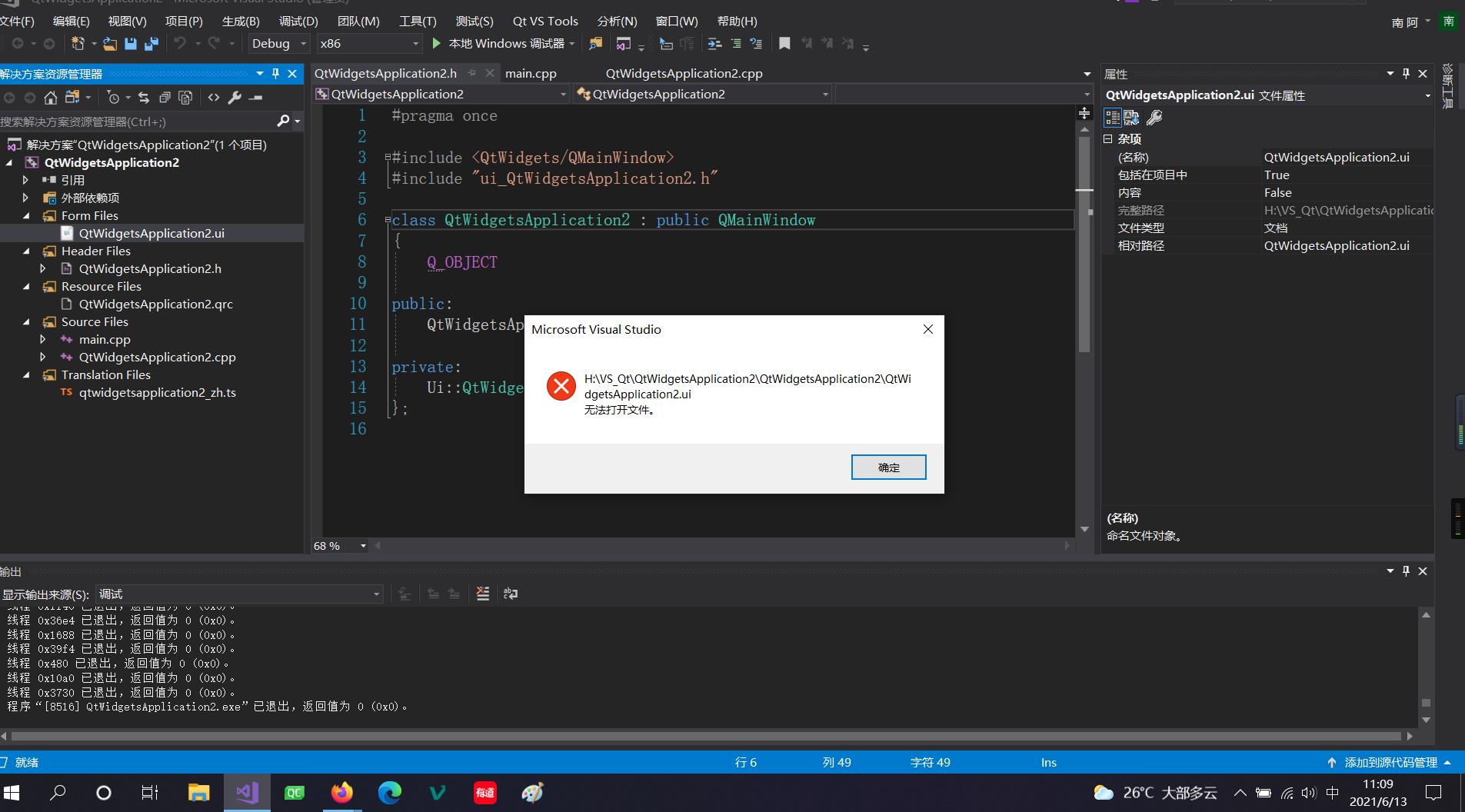The width and height of the screenshot is (1465, 812).
Task: Click the navigate backward arrow icon
Action: 17,44
